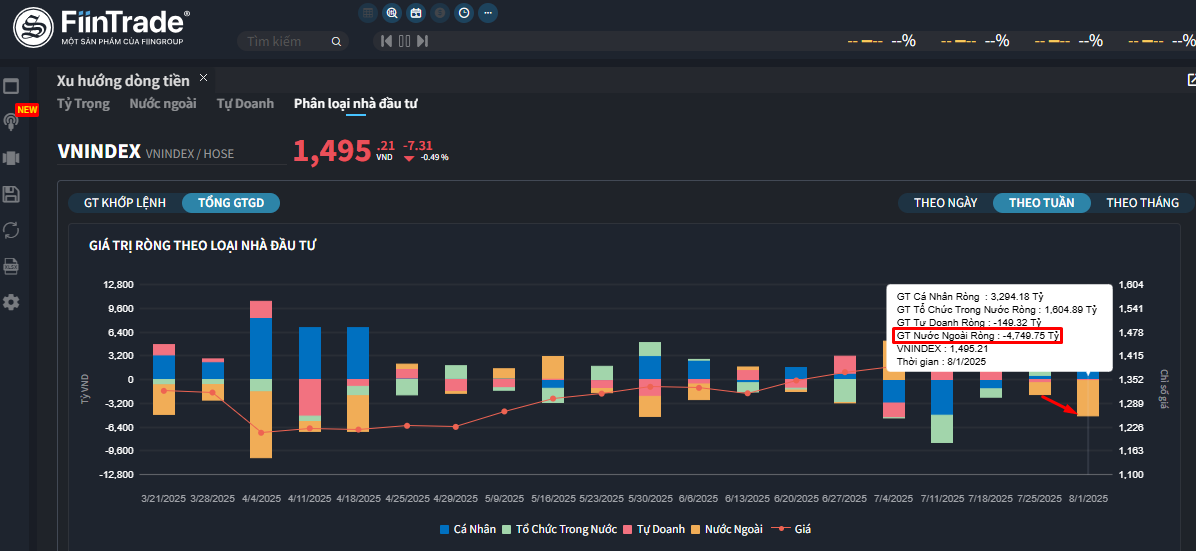This screenshot has width=1196, height=551.
Task: Open the carousel slides sidebar icon
Action: pos(11,158)
